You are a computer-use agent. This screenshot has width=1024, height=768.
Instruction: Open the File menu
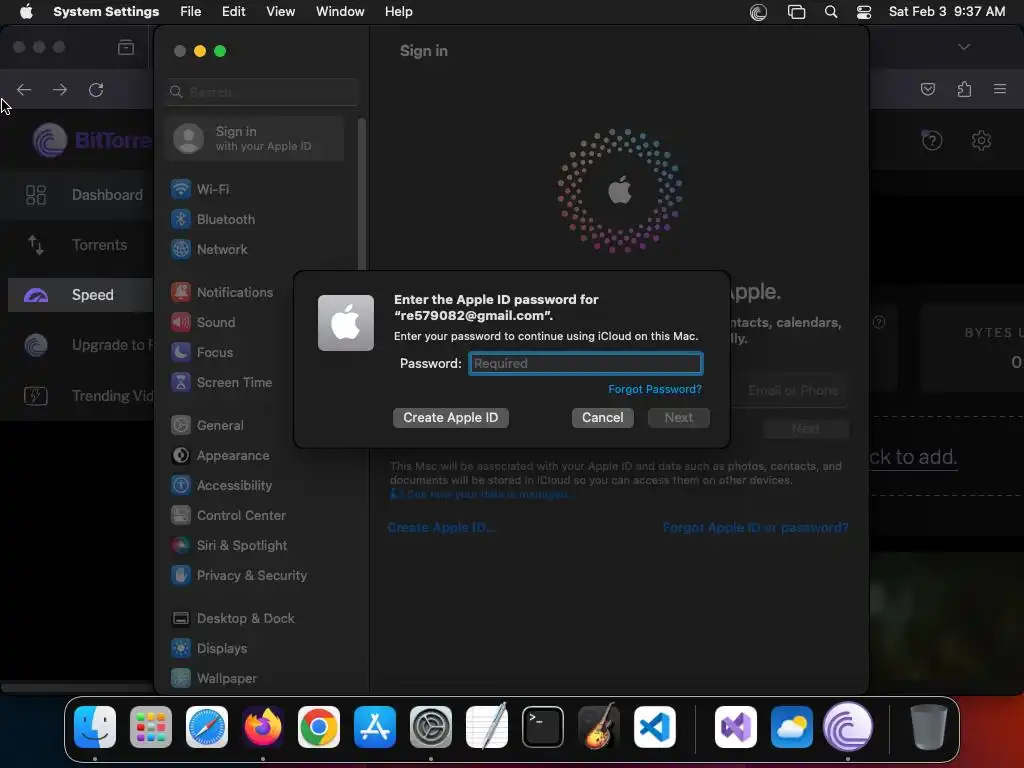coord(191,12)
